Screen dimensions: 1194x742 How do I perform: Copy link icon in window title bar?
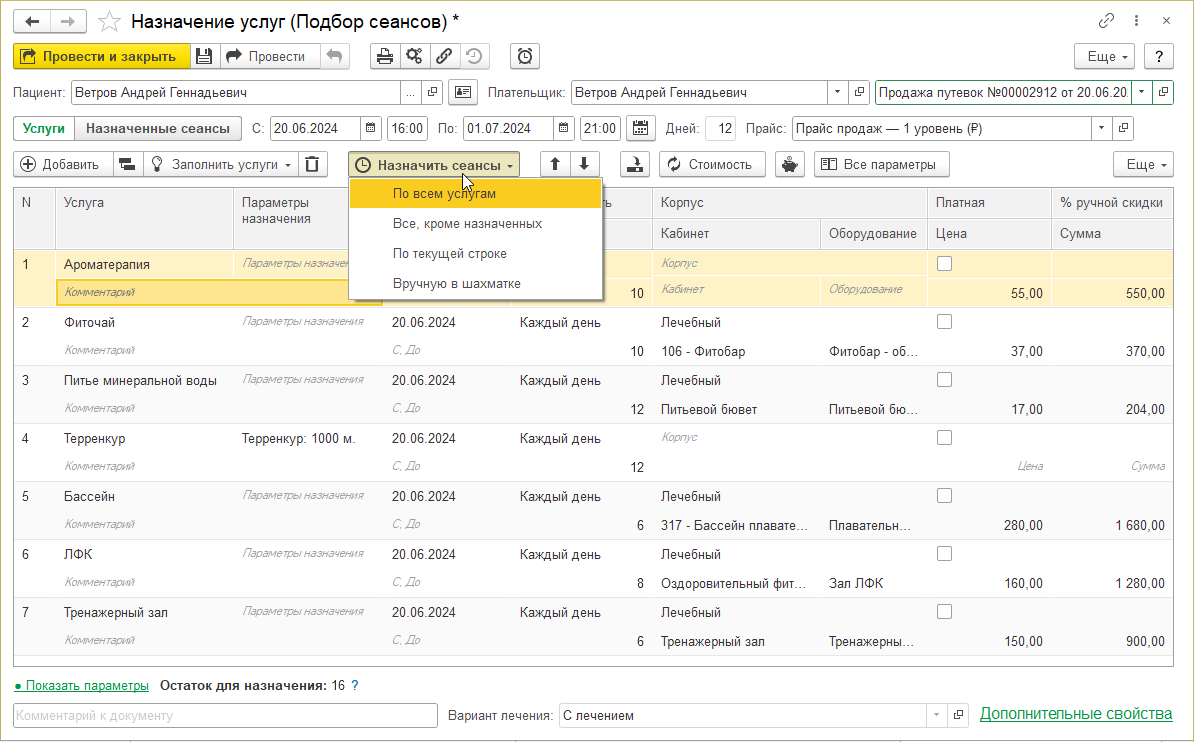1106,21
